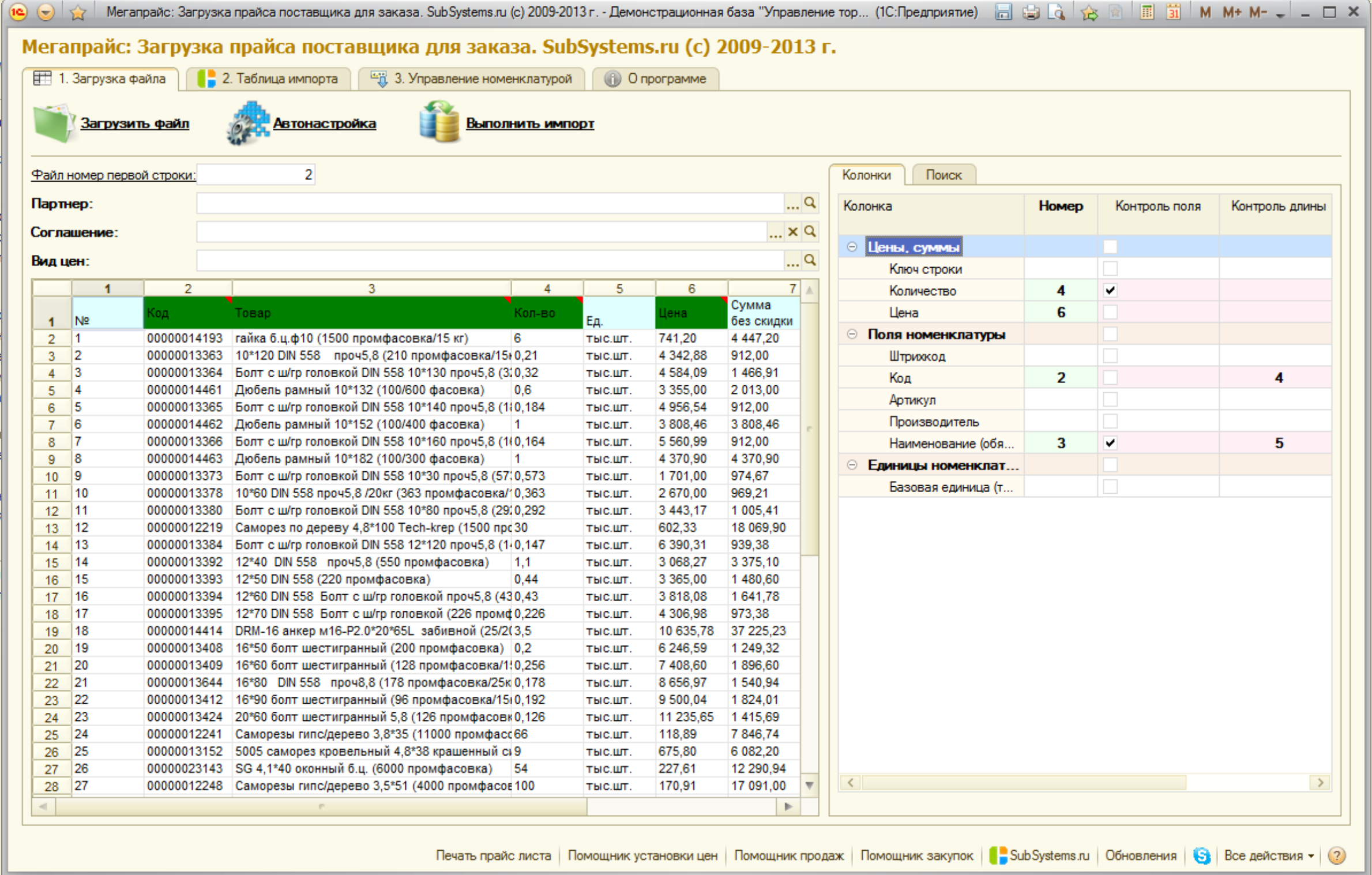Click the Обновления button
The image size is (1372, 875).
click(1141, 855)
